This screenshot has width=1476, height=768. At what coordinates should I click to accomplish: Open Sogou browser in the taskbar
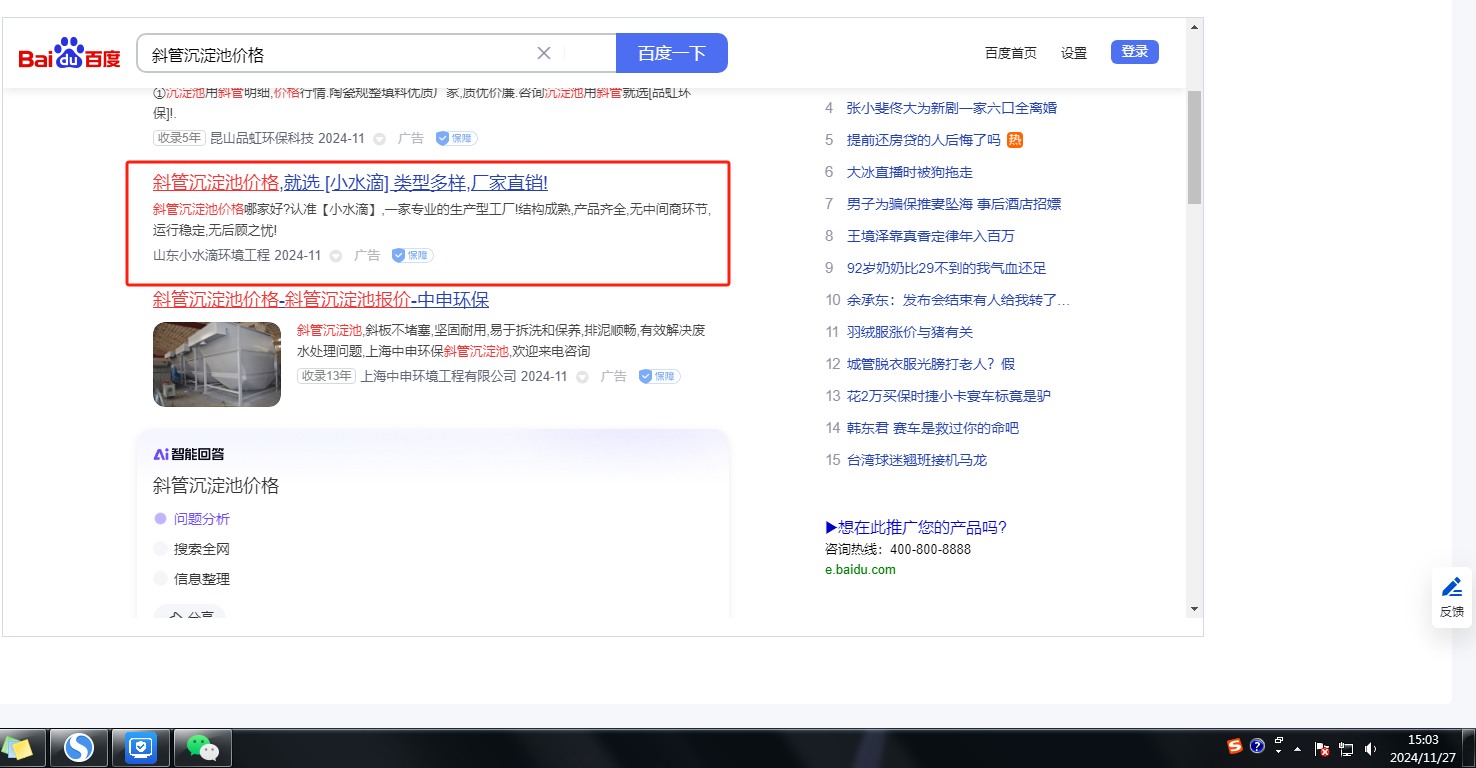79,747
